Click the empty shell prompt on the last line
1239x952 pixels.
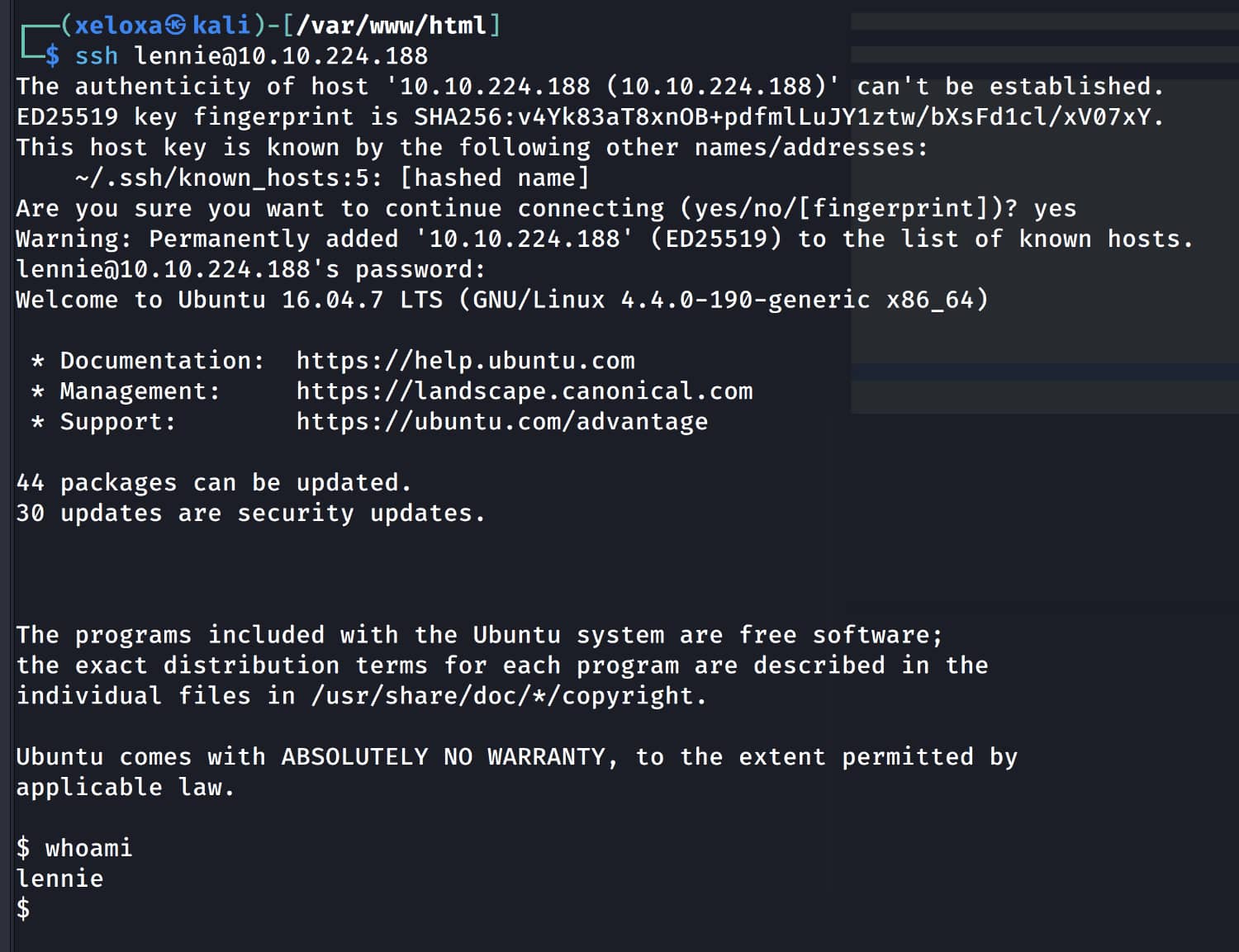23,909
